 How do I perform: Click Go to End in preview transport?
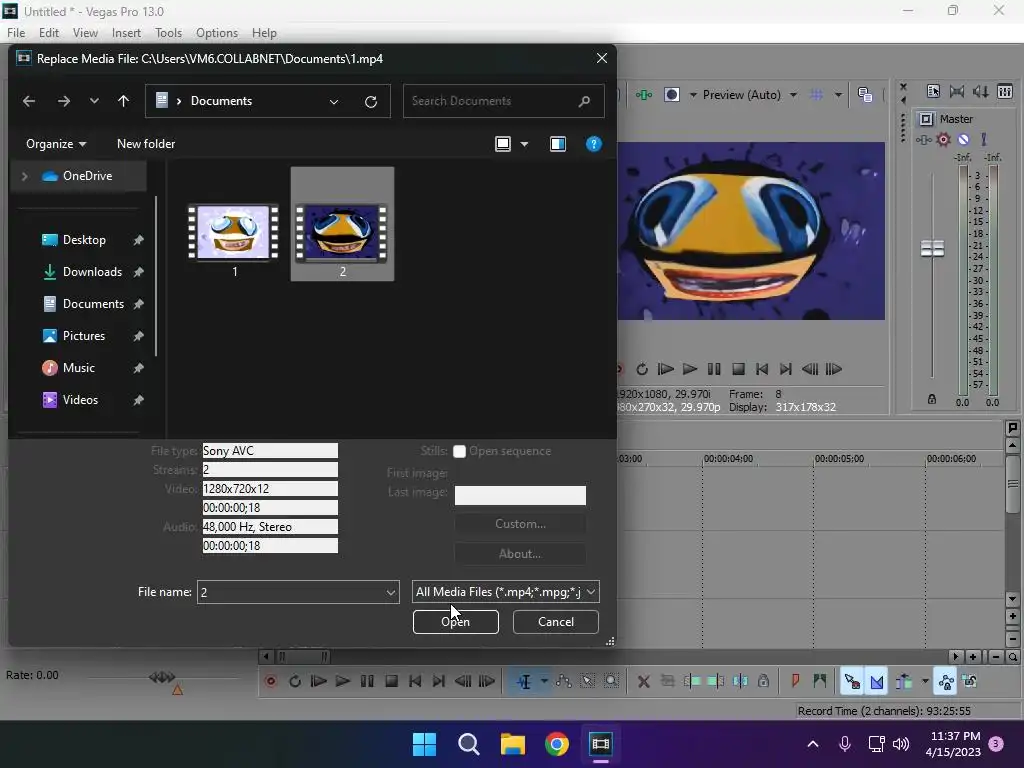click(786, 369)
